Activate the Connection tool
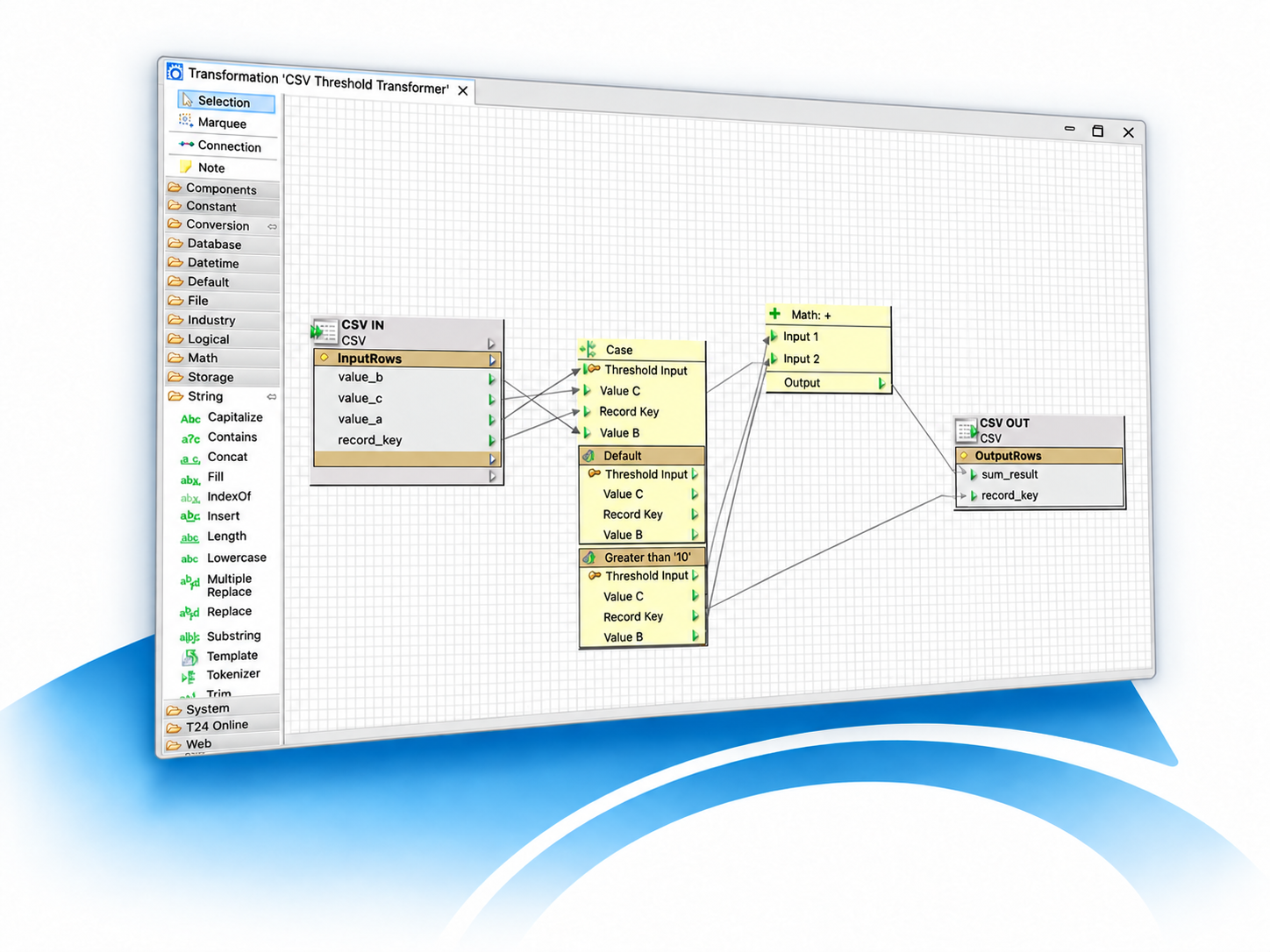Screen dimensions: 1270x952 (222, 146)
